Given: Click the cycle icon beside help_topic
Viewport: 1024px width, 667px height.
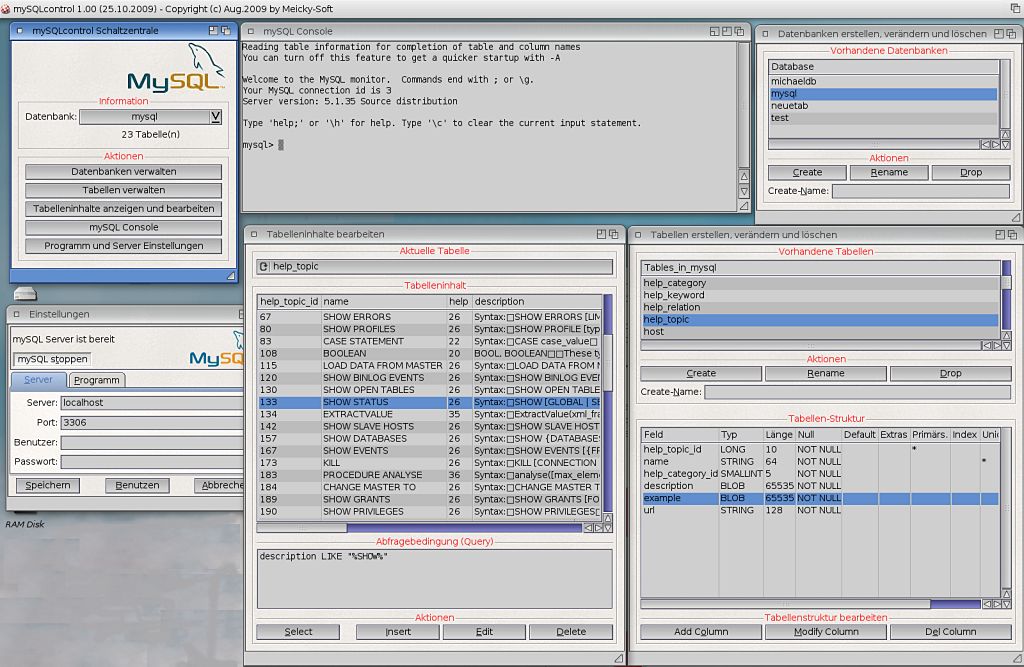Looking at the screenshot, I should point(264,267).
